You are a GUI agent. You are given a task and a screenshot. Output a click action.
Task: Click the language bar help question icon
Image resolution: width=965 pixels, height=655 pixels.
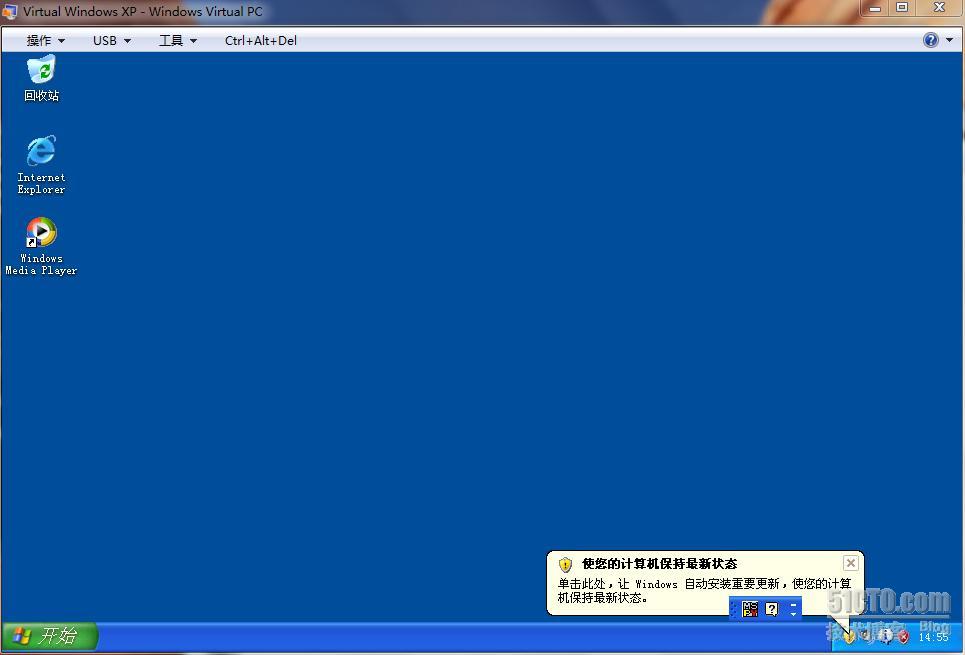[x=772, y=609]
